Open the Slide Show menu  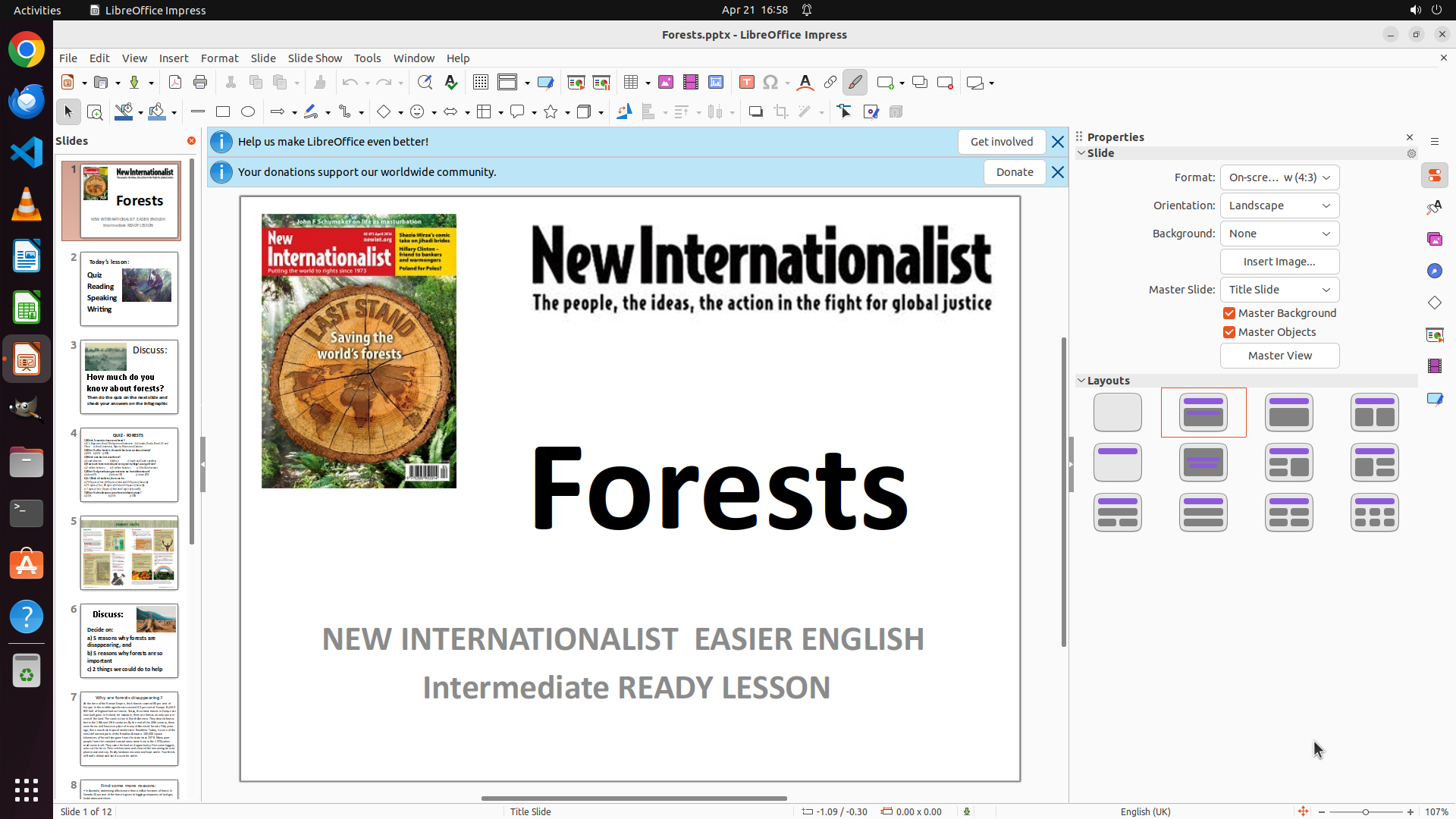pyautogui.click(x=315, y=58)
